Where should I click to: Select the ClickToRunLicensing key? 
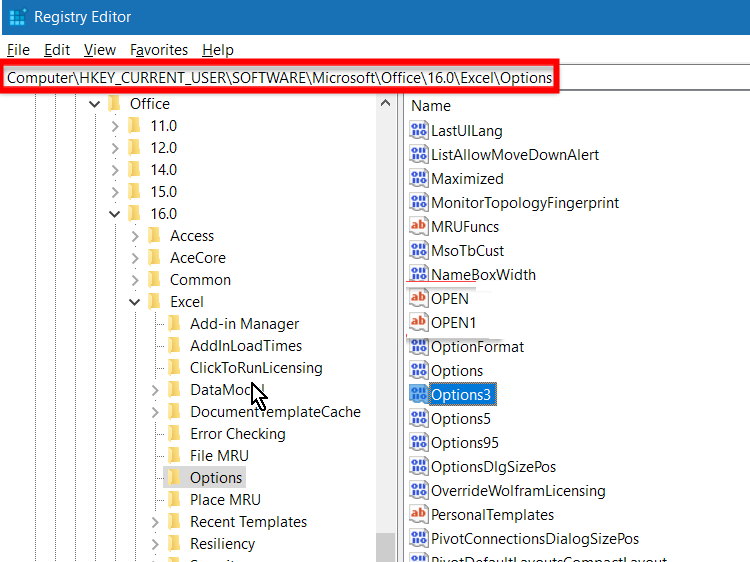coord(256,368)
